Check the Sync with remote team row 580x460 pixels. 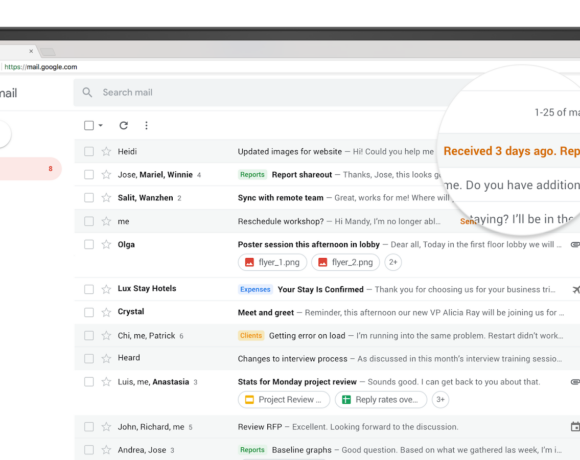(x=89, y=198)
